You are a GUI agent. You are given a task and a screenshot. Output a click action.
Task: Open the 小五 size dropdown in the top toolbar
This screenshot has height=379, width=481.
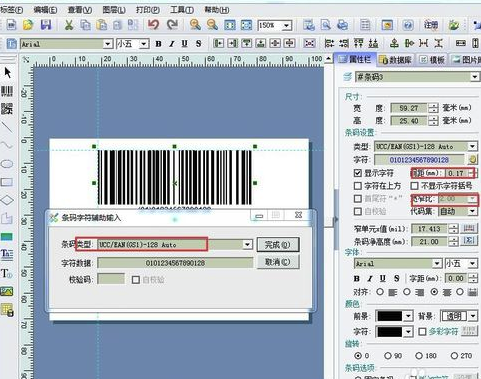click(x=144, y=44)
